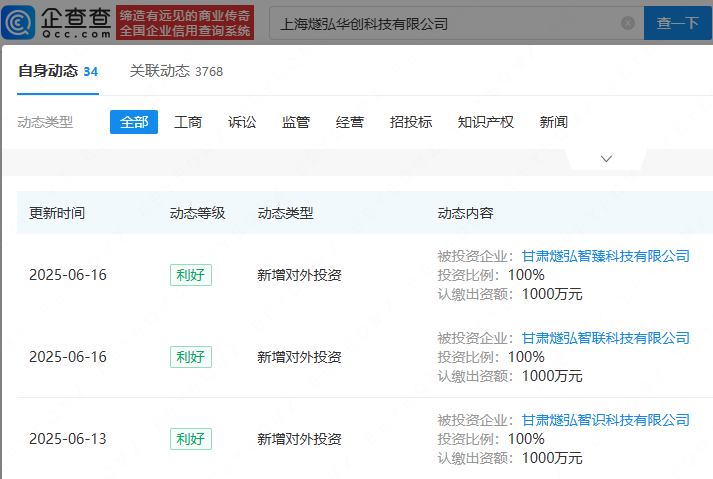This screenshot has height=479, width=713.
Task: Filter updates by 新闻
Action: tap(553, 122)
